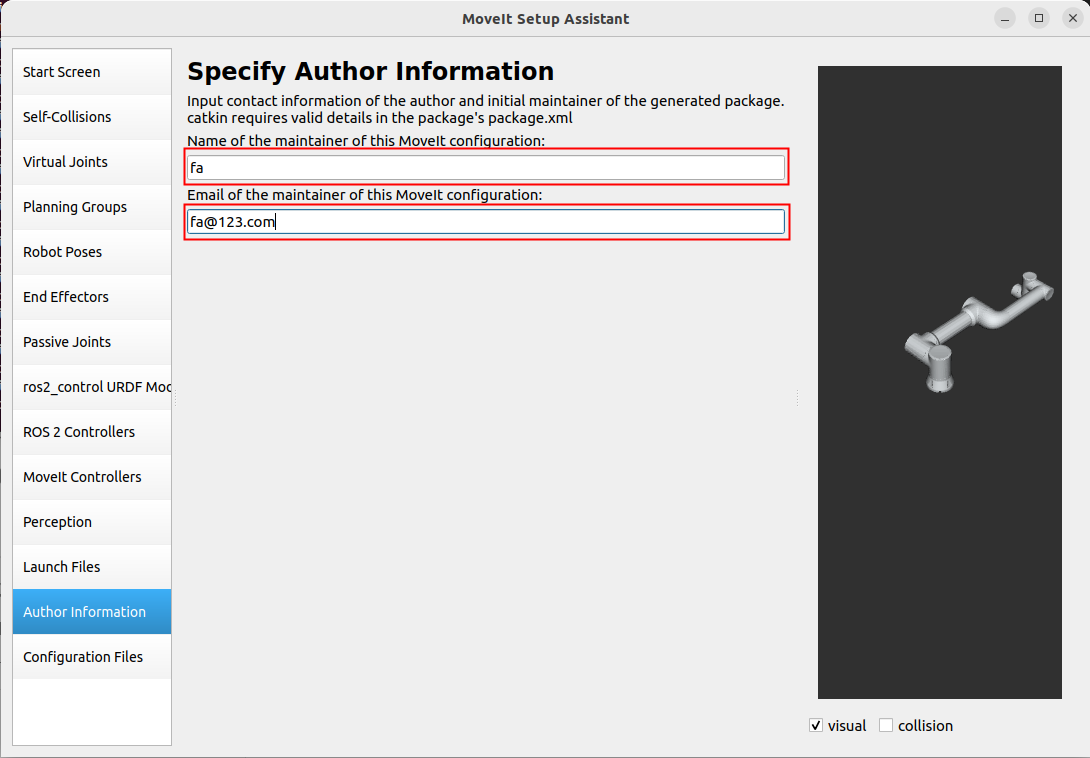Click the maintainer email input field
This screenshot has width=1090, height=758.
tap(486, 222)
